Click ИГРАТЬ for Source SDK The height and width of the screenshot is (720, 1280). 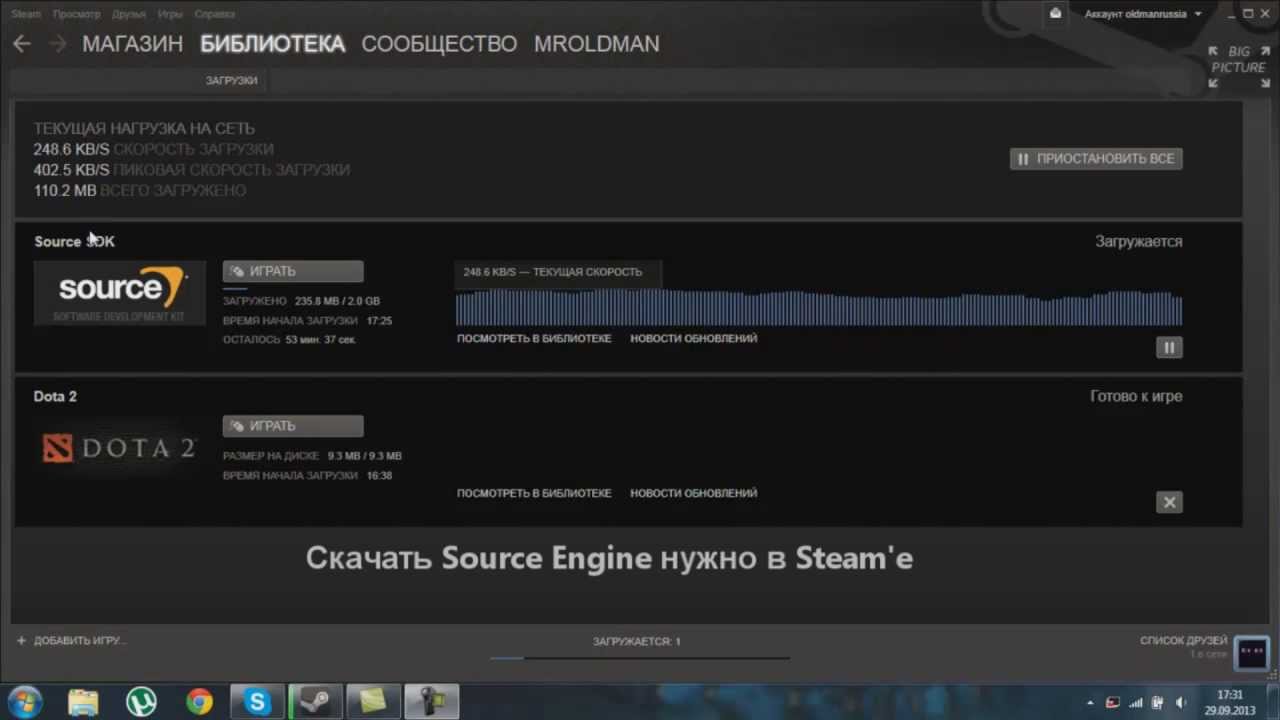(293, 271)
